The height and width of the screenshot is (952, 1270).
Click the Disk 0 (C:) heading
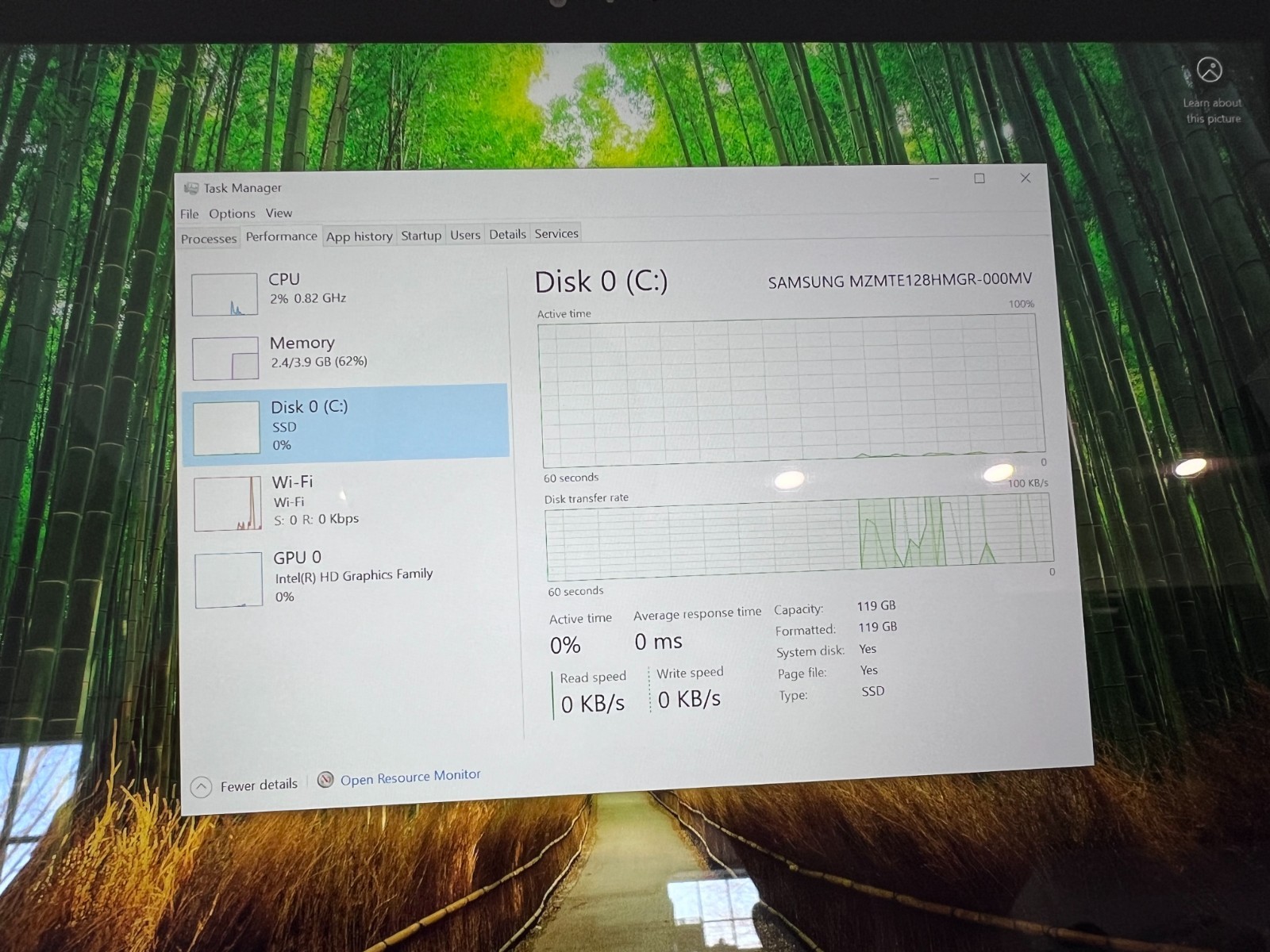click(601, 282)
